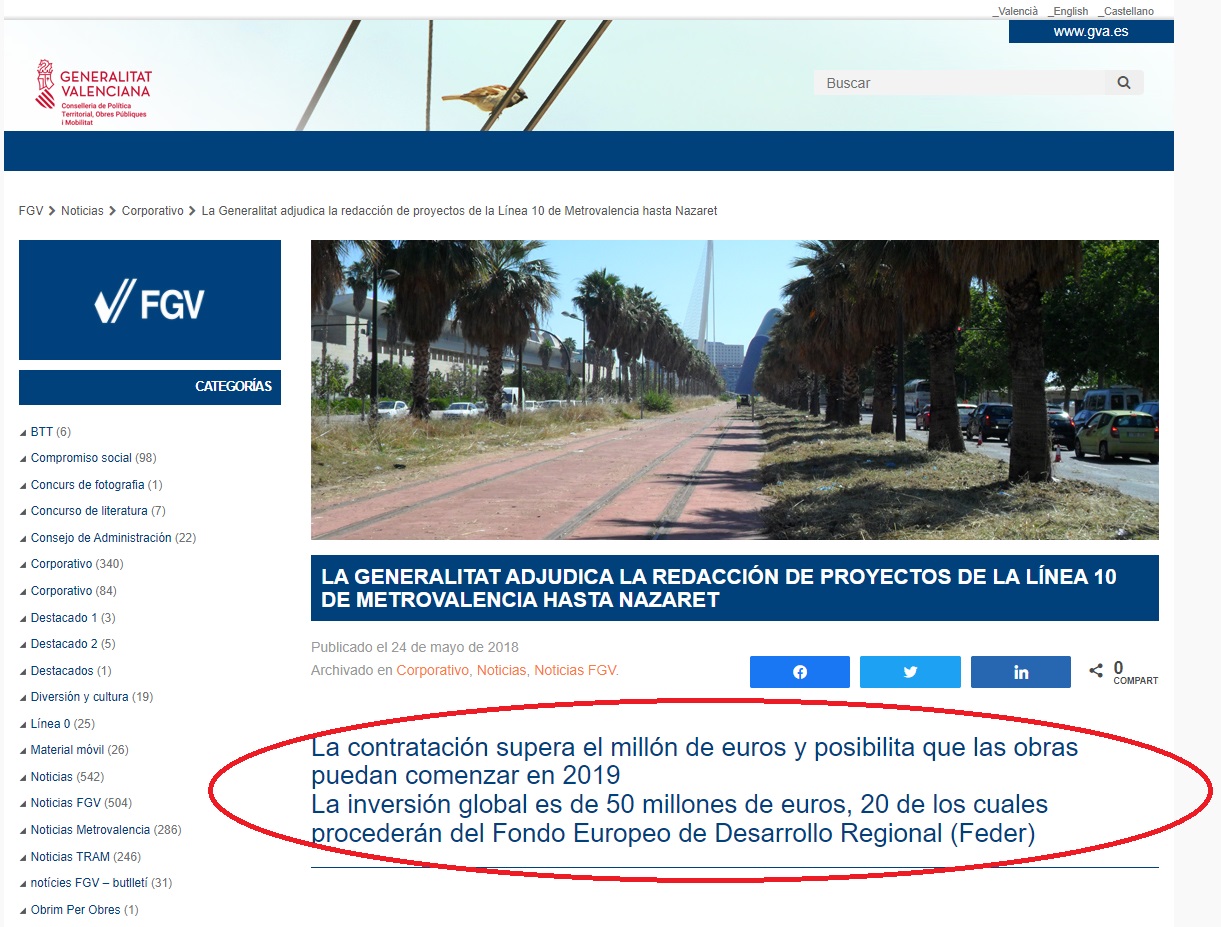
Task: Share article on Twitter
Action: coord(910,672)
